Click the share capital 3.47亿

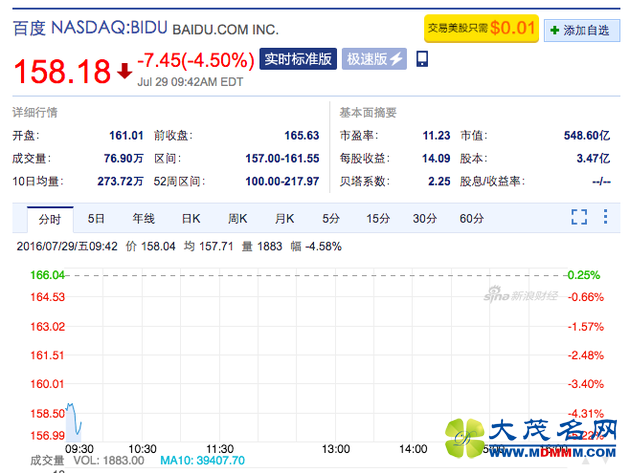pos(593,158)
